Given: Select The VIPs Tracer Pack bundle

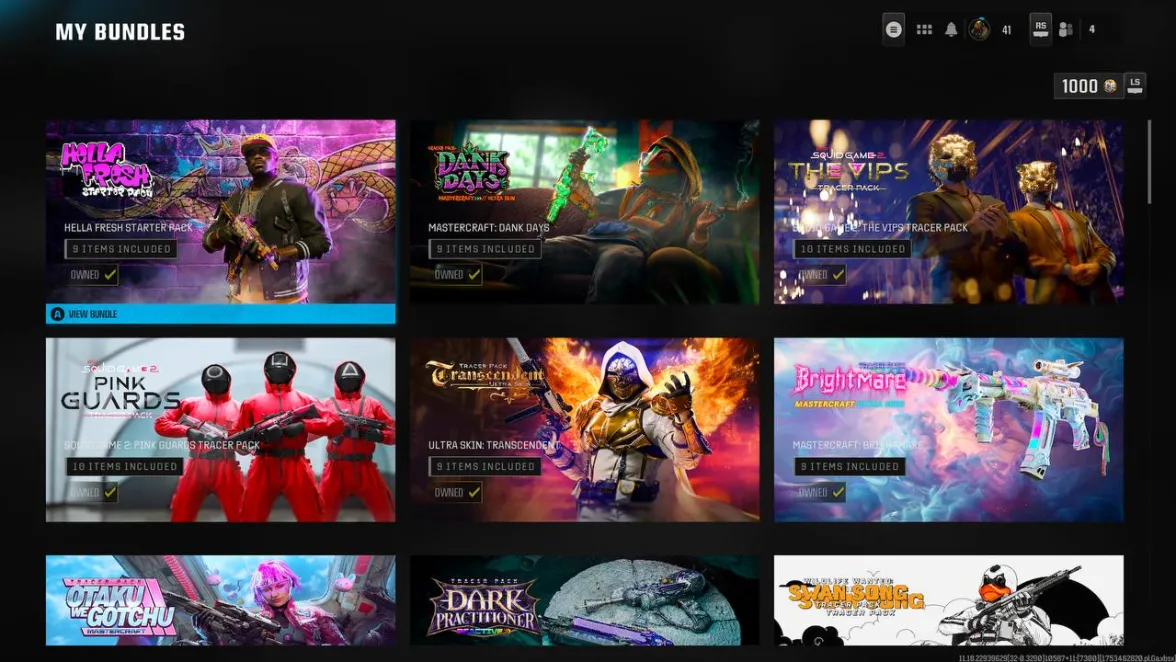Looking at the screenshot, I should coord(949,211).
